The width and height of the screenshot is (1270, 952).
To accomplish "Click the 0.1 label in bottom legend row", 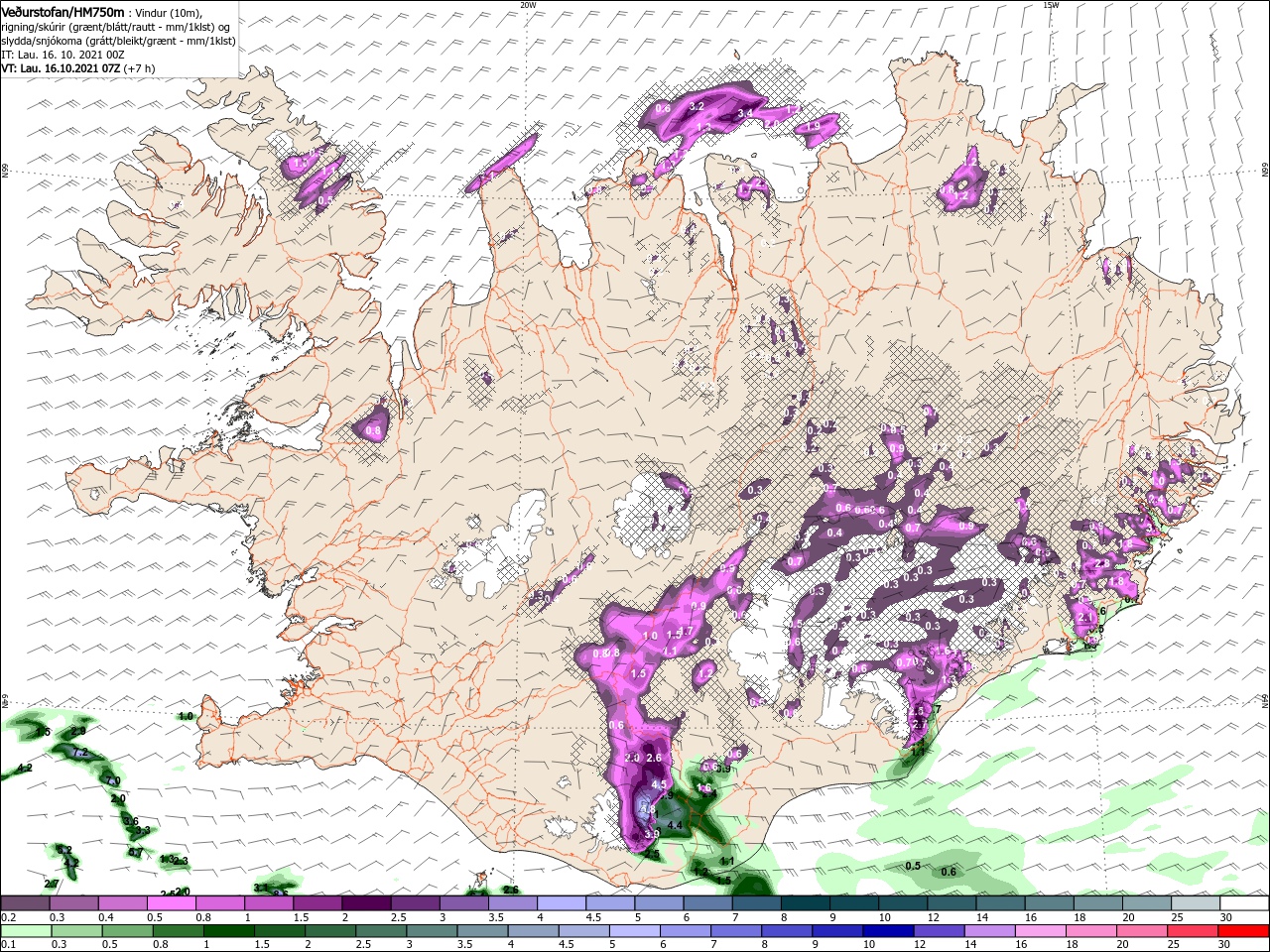I will [x=8, y=945].
